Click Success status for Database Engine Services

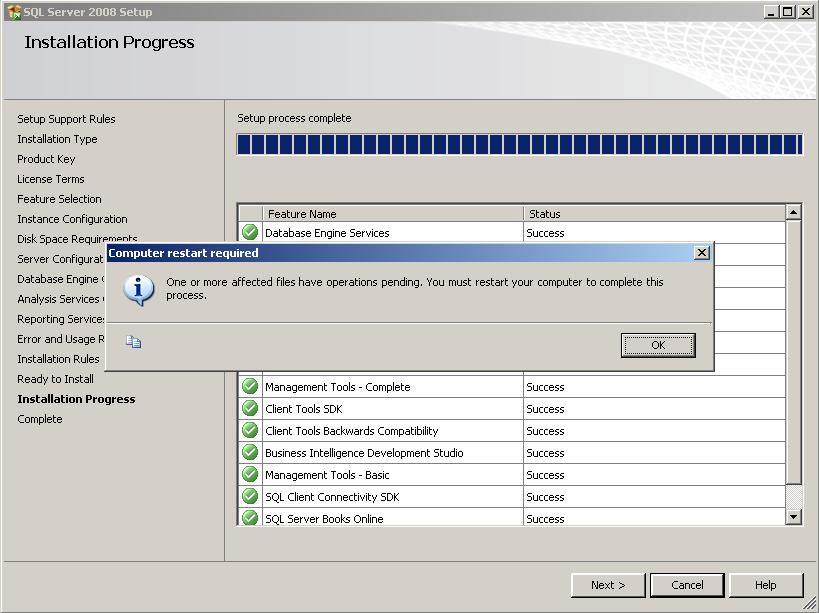click(x=545, y=233)
